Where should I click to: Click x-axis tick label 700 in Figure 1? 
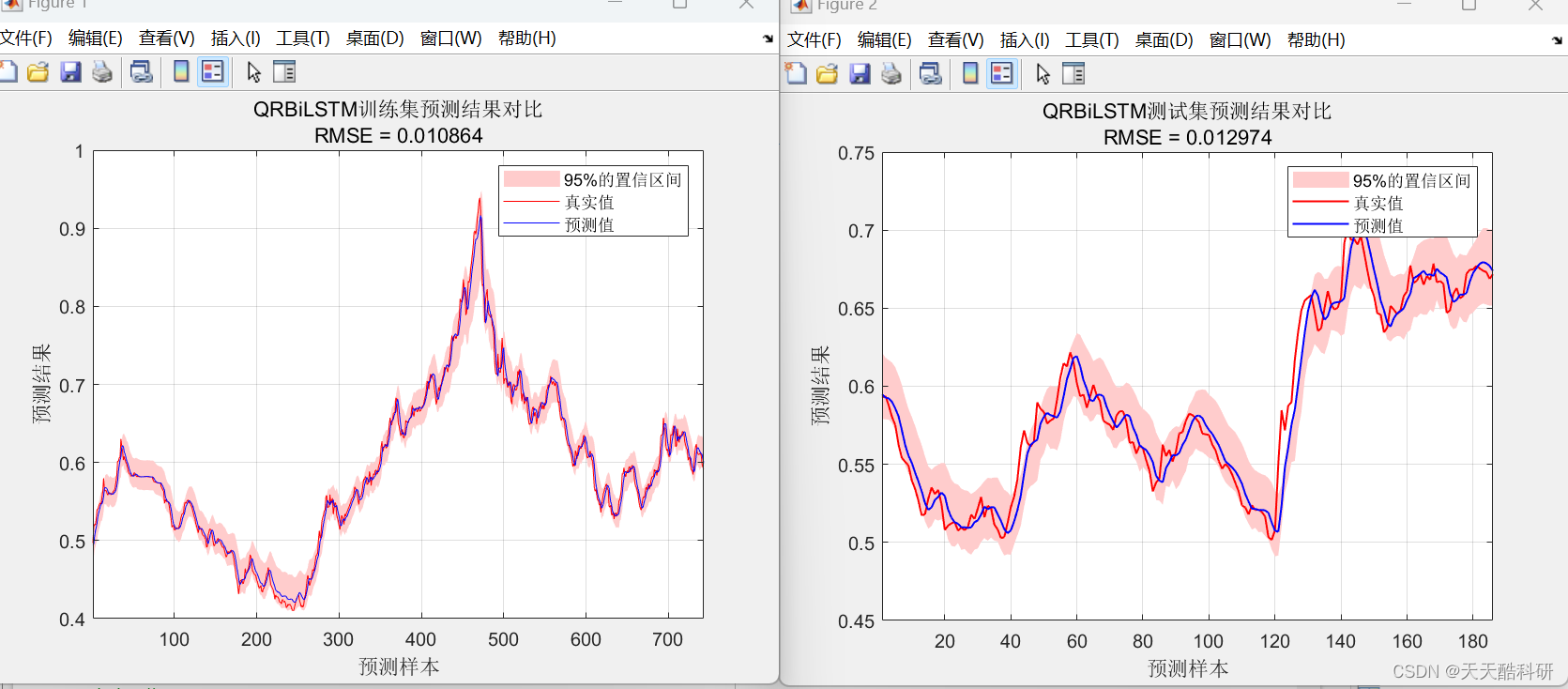coord(667,639)
